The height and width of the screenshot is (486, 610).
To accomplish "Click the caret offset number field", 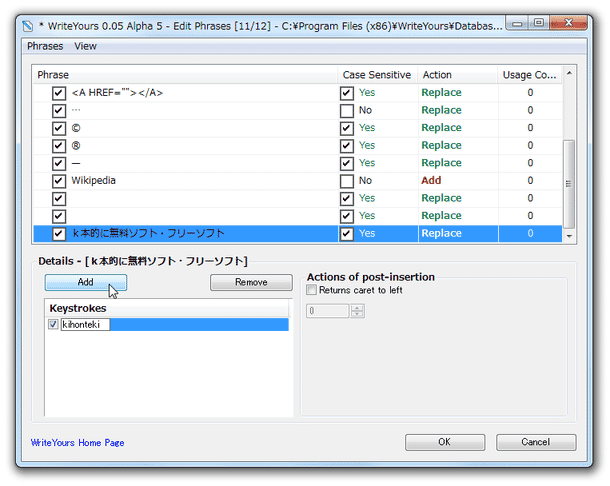I will coord(328,311).
